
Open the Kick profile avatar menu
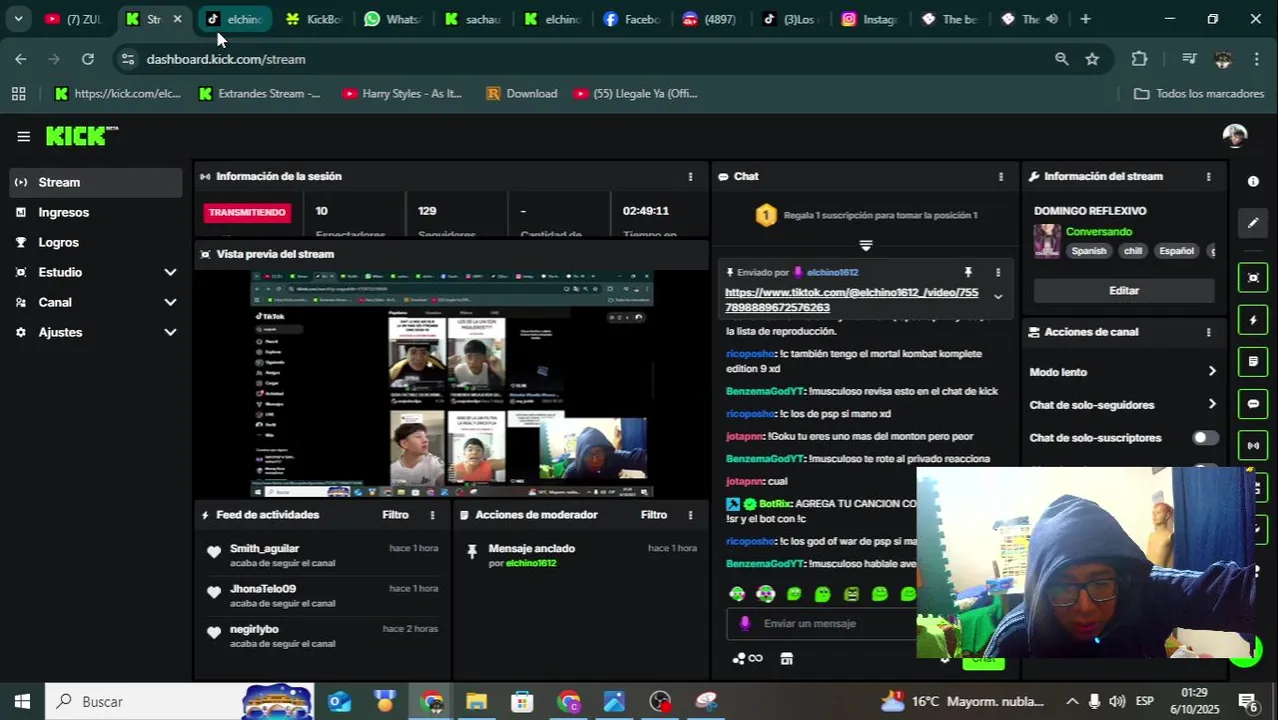[1235, 136]
